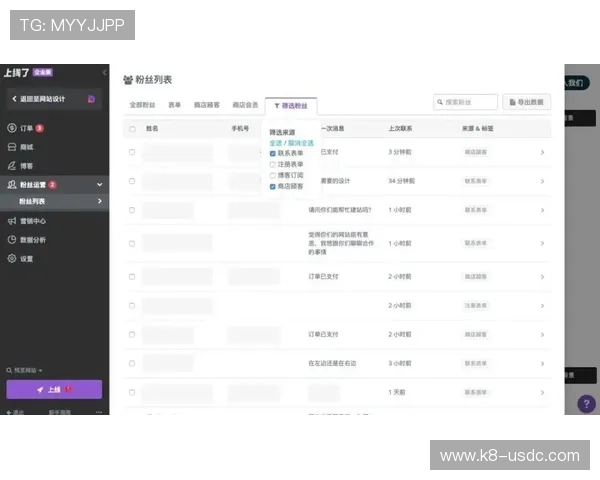Tick the checkbox of the 1 天前 row

click(132, 392)
